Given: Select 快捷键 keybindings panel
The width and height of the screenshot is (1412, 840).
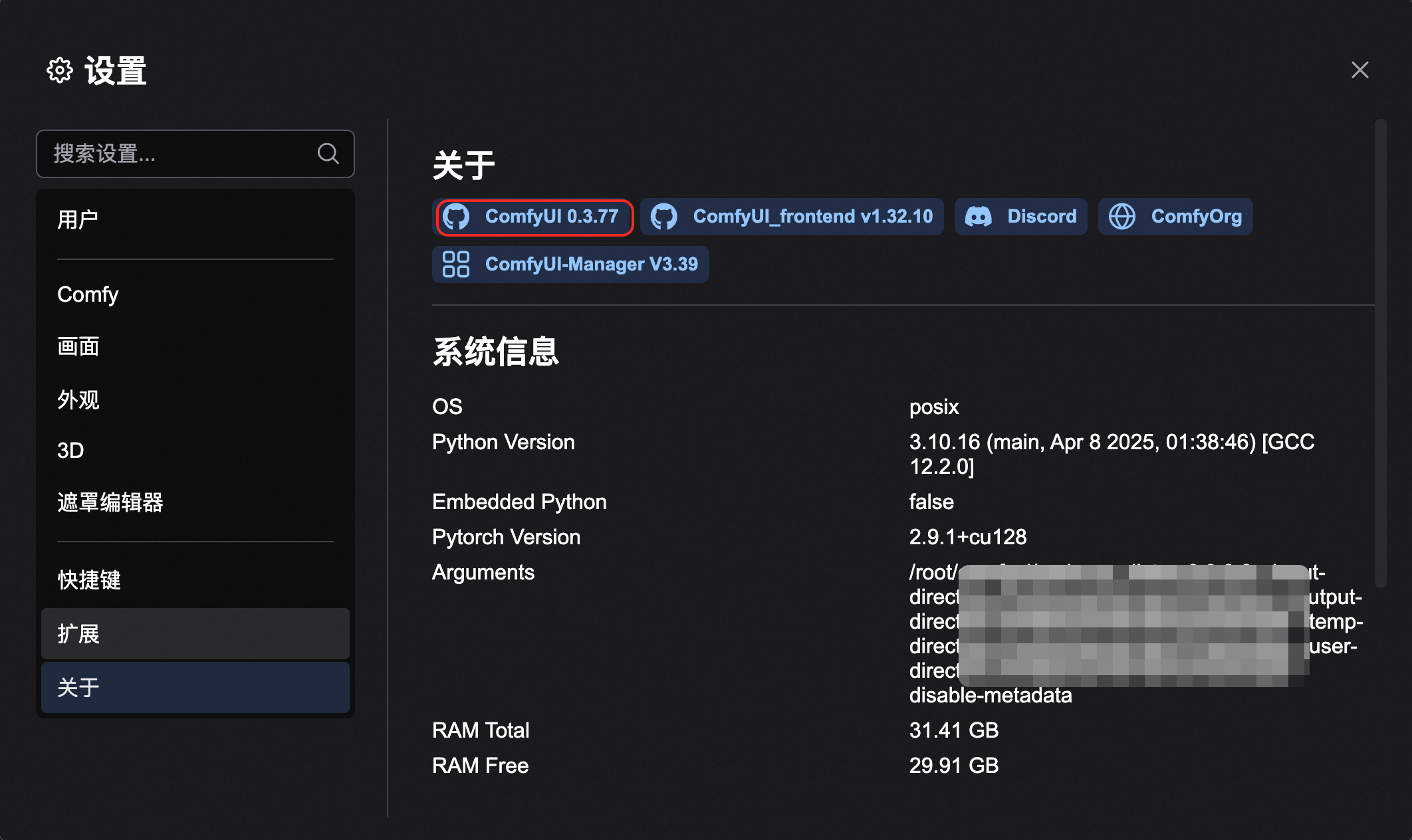Looking at the screenshot, I should [x=89, y=579].
